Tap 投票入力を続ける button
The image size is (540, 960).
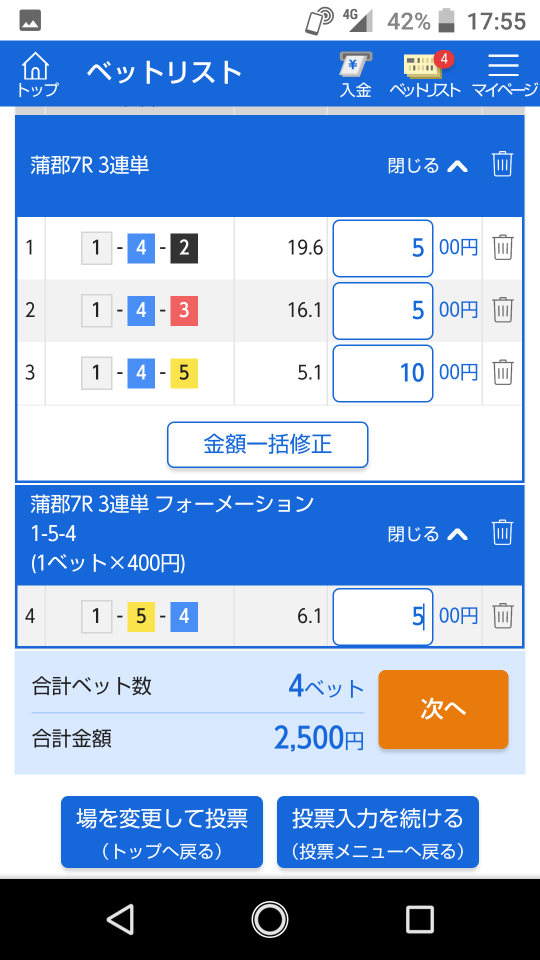click(x=378, y=832)
